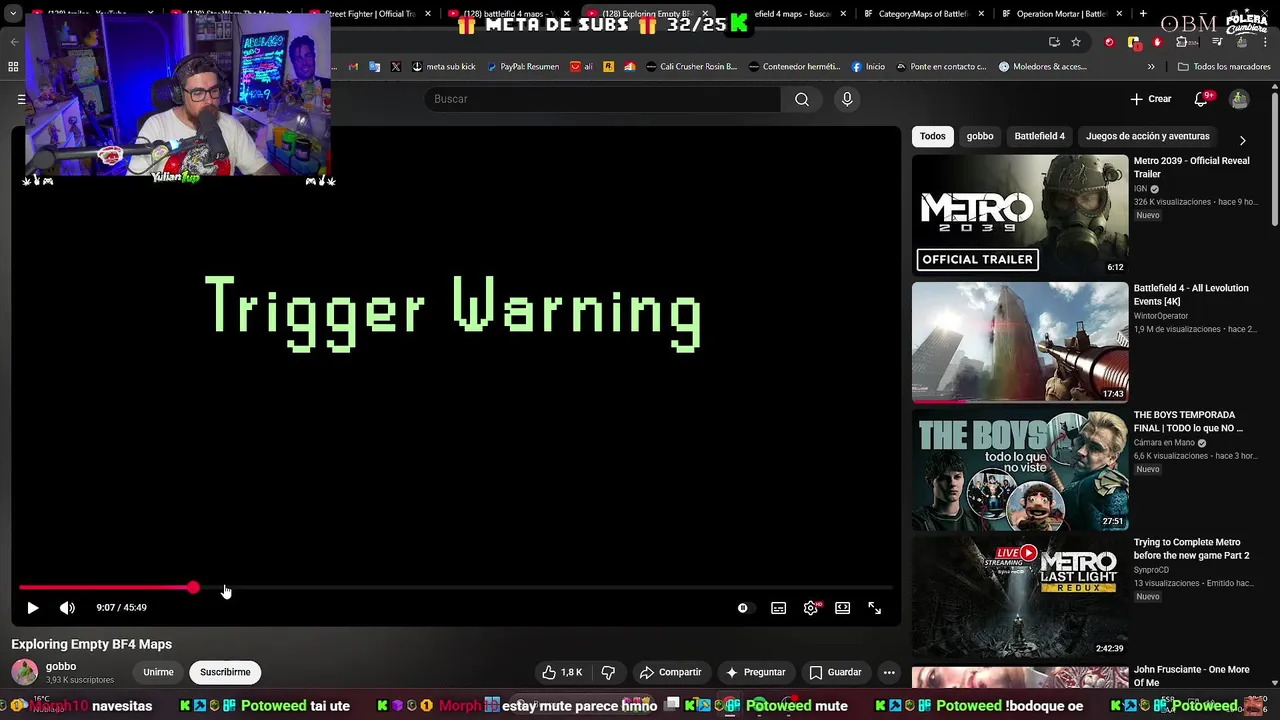This screenshot has width=1280, height=720.
Task: Select the gobbo filter chip
Action: [980, 136]
